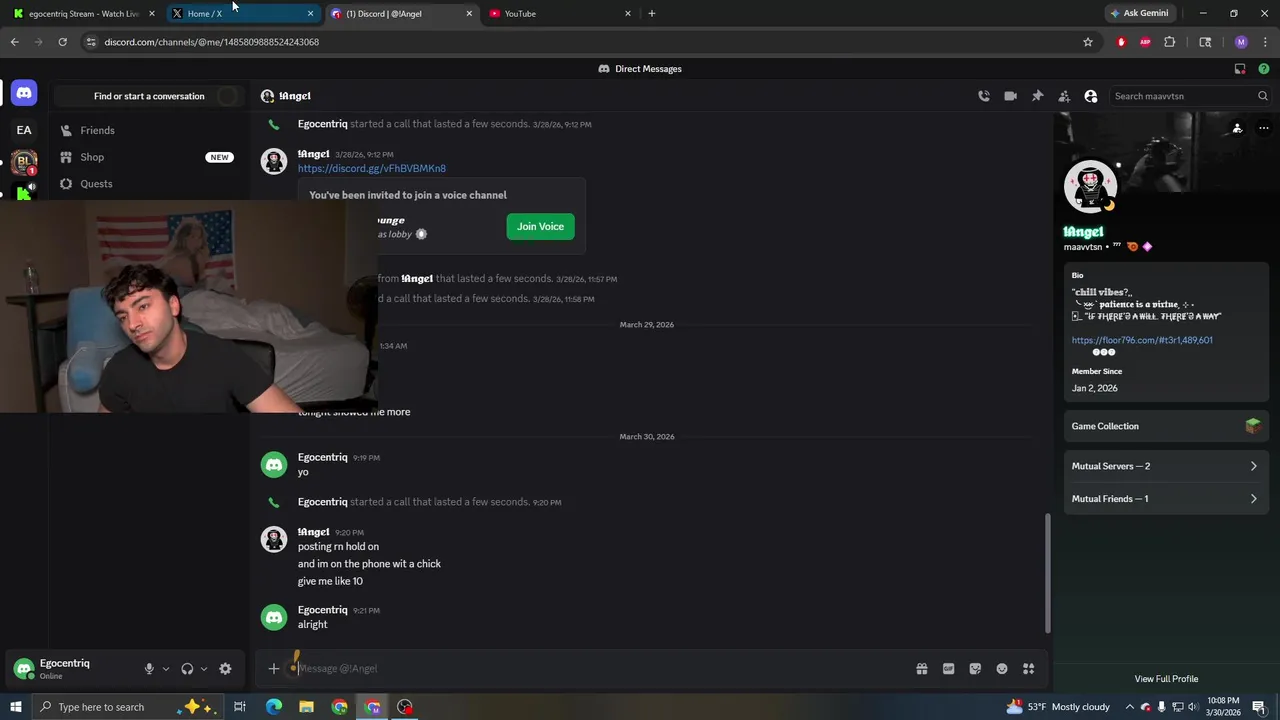Open the Chrome extensions puzzle icon
1280x720 pixels.
pyautogui.click(x=1169, y=42)
